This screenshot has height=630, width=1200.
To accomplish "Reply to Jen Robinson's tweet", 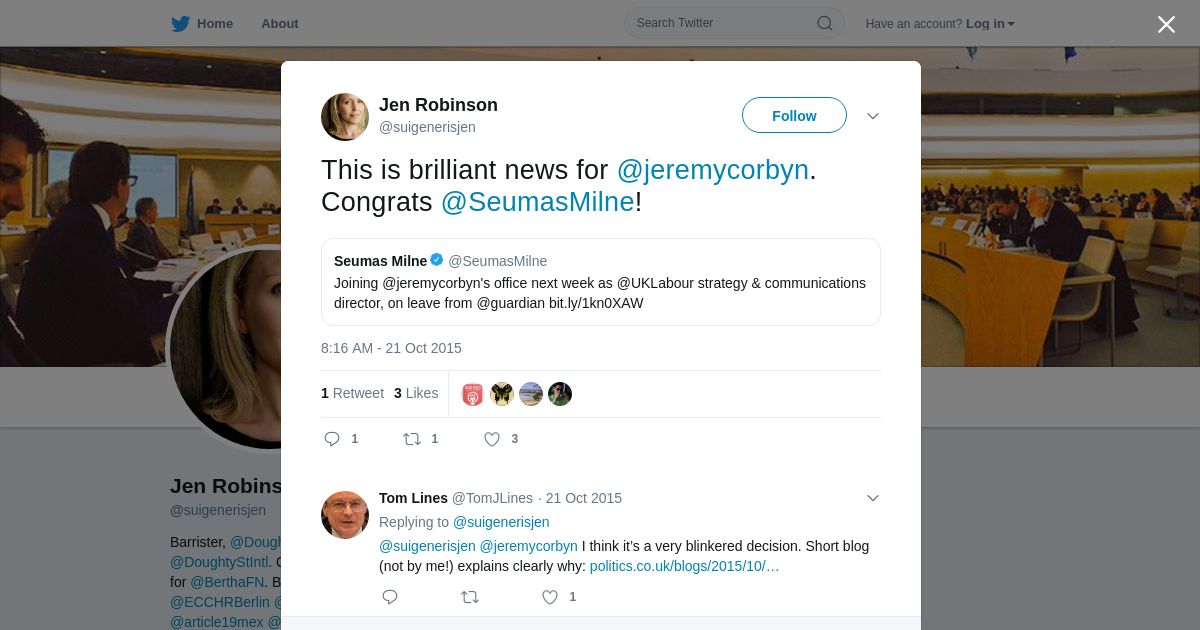I will [333, 439].
